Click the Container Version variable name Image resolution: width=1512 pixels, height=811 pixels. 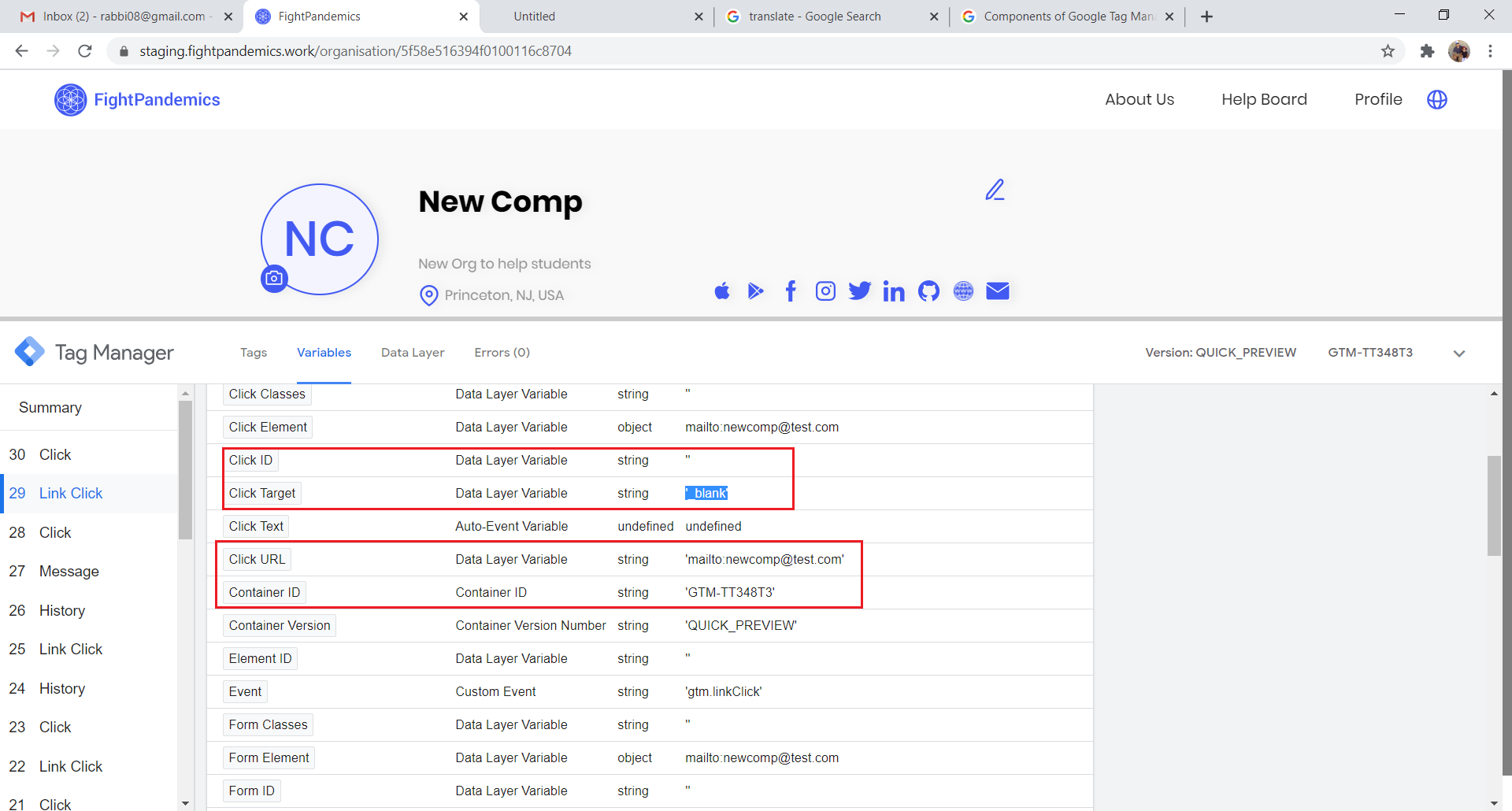click(280, 625)
